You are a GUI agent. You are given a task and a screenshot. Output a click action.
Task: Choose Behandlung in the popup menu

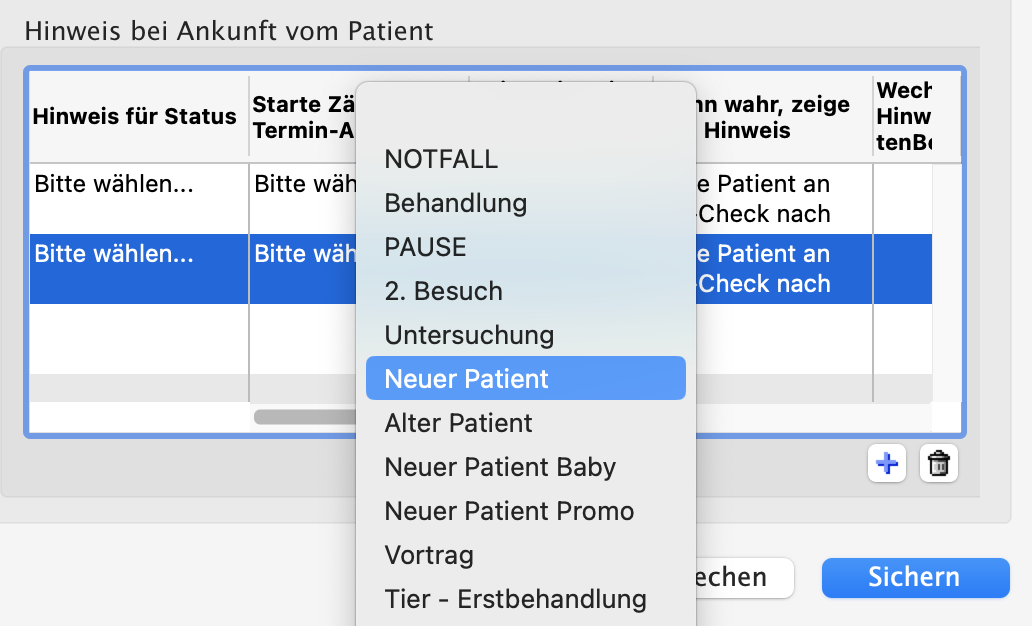455,203
